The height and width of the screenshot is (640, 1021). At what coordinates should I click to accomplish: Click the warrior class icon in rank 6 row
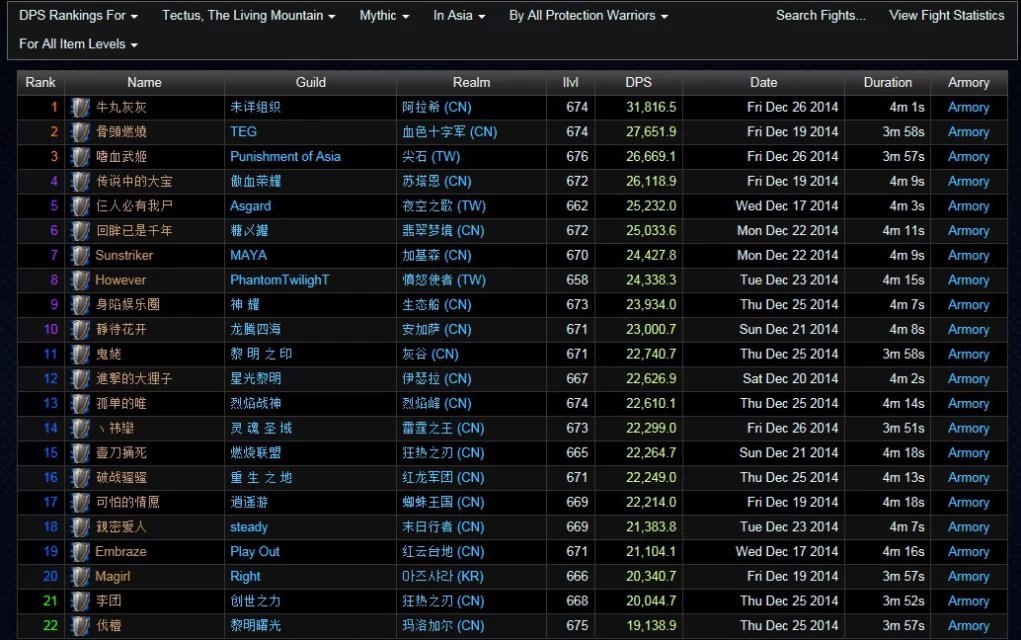[x=80, y=231]
